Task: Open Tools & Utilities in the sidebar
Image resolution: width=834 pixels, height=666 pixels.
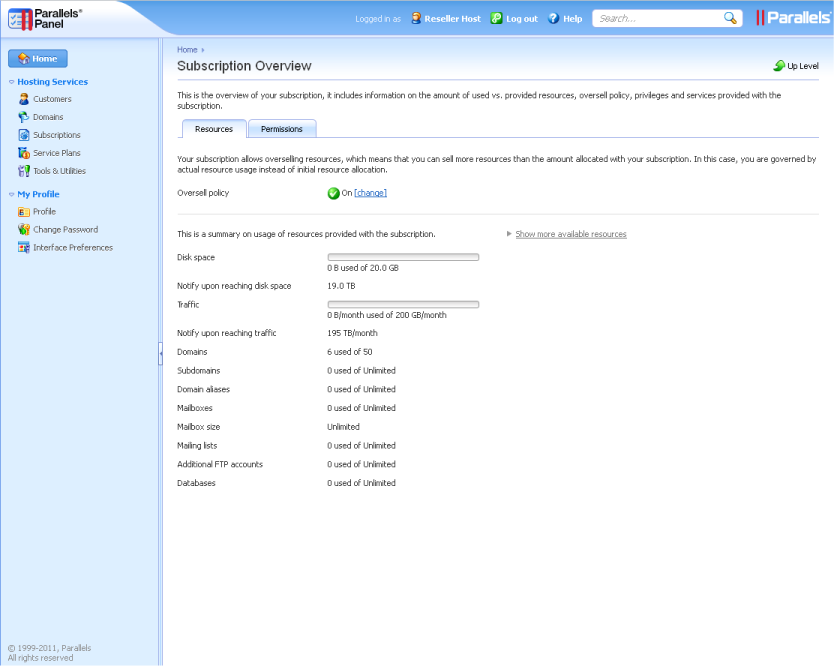Action: 60,171
